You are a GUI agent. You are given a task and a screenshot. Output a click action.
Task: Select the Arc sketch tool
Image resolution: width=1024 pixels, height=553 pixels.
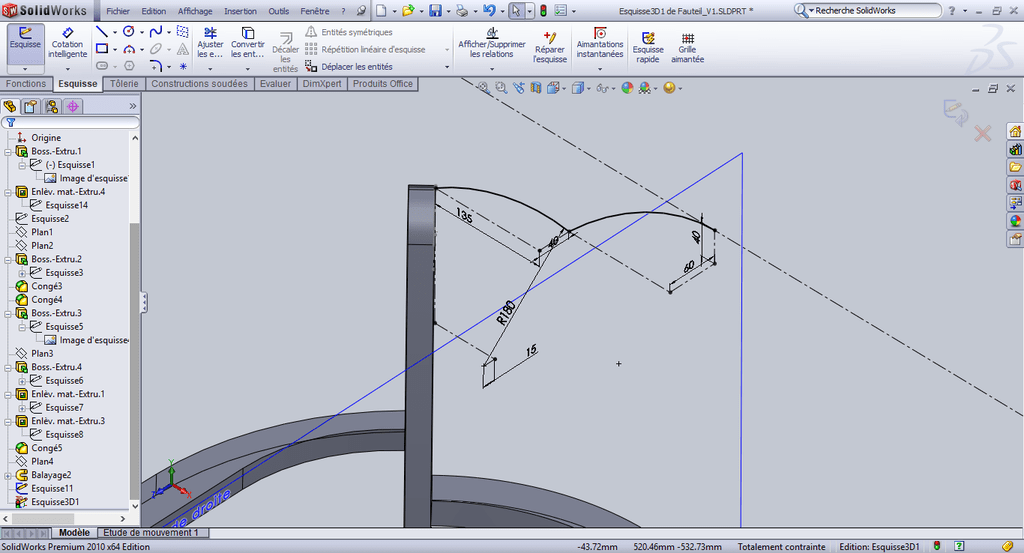click(x=129, y=49)
